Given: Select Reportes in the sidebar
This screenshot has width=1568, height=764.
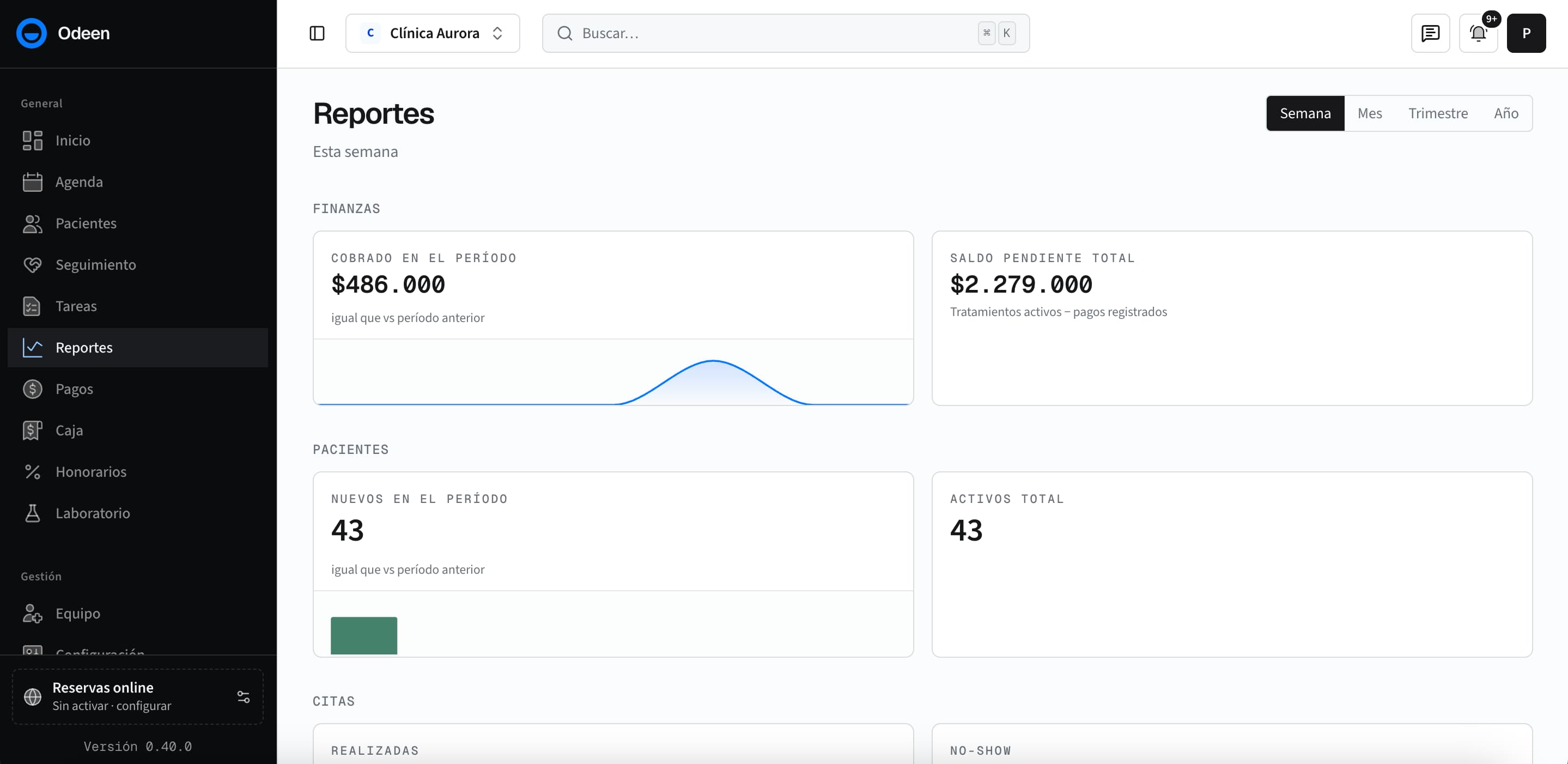Looking at the screenshot, I should pos(137,347).
